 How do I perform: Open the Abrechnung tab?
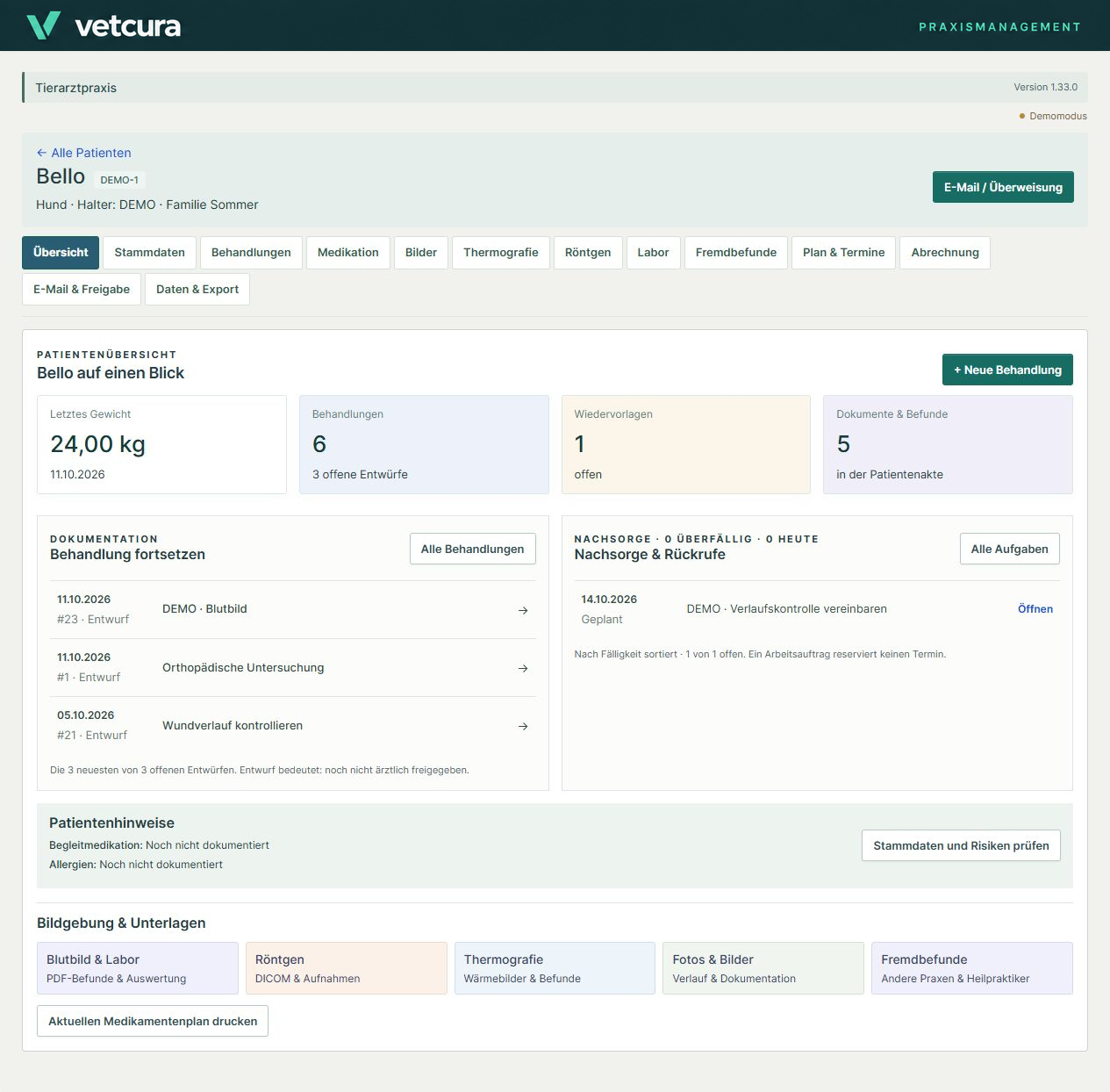pos(945,252)
